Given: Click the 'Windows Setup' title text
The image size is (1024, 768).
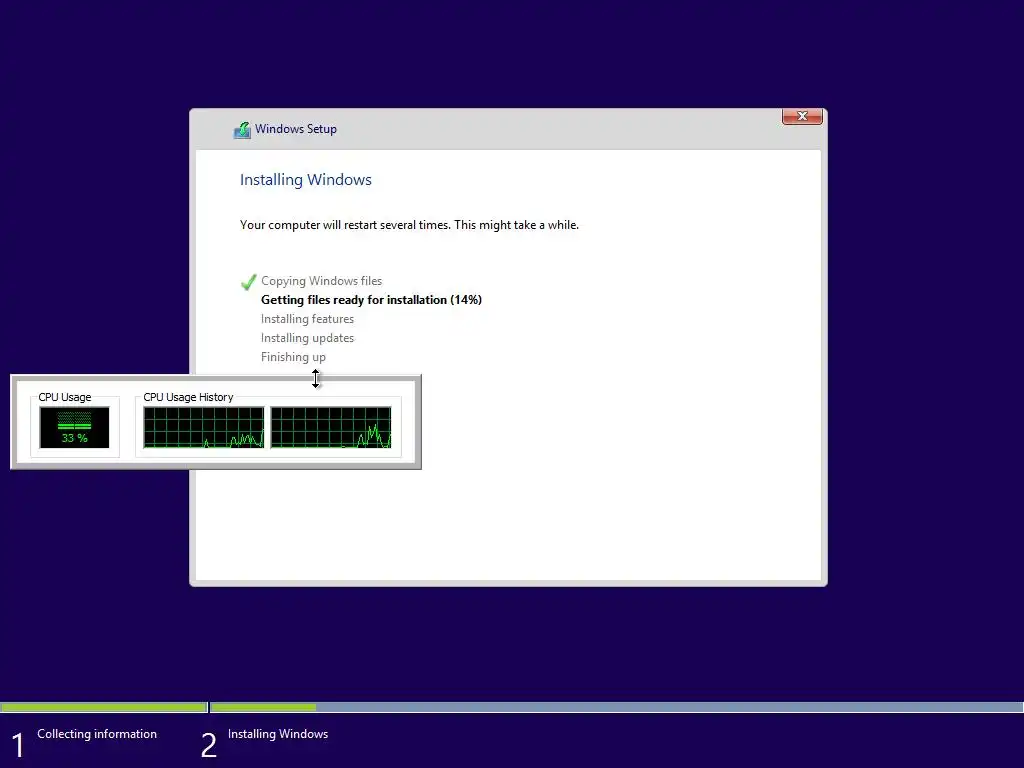Looking at the screenshot, I should pyautogui.click(x=296, y=129).
